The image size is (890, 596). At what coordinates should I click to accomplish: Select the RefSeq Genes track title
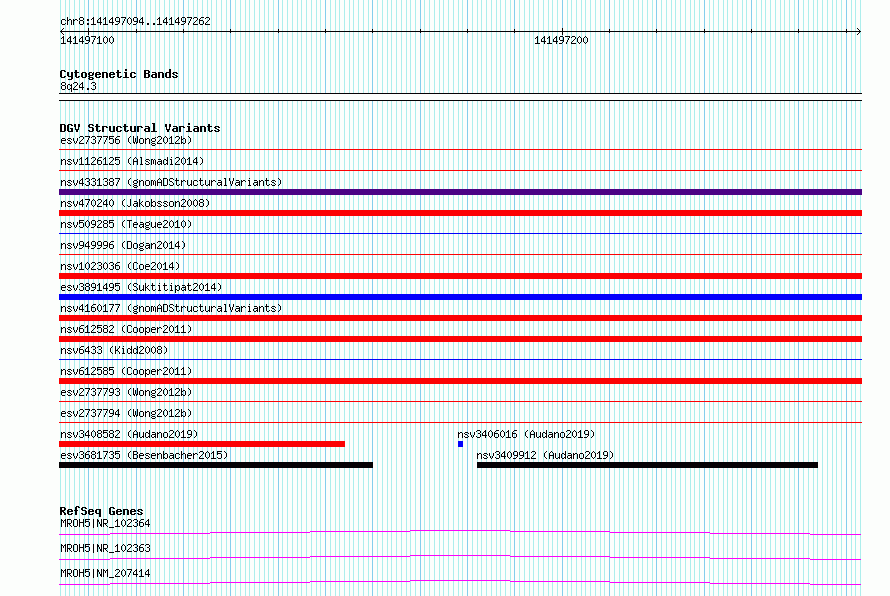click(101, 511)
